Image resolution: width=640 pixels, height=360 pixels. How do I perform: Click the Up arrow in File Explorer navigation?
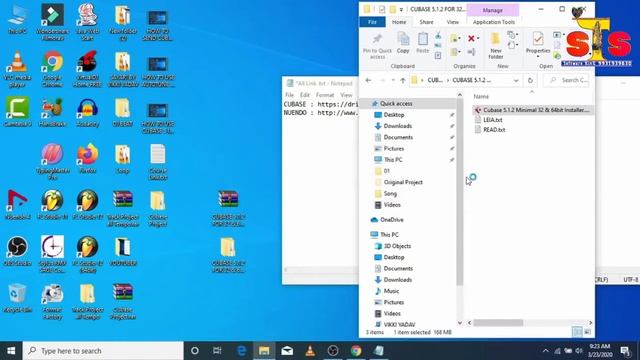point(402,80)
